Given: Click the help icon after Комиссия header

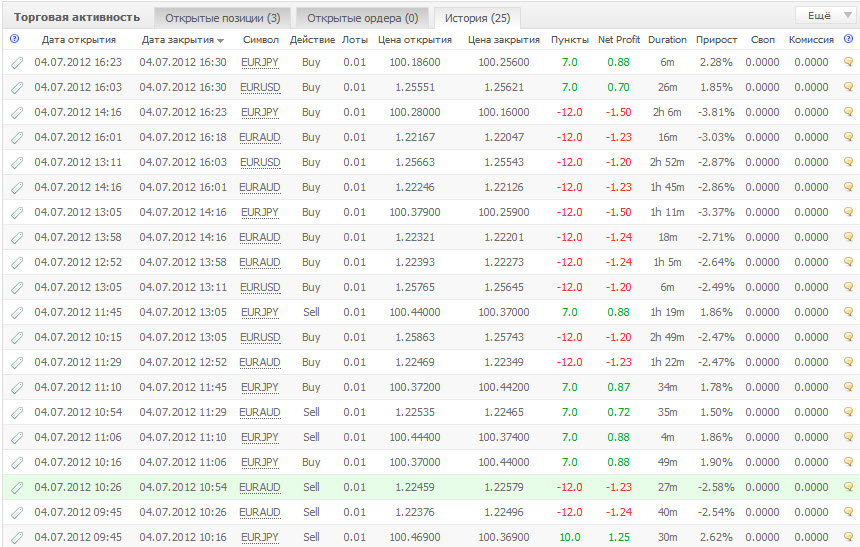Looking at the screenshot, I should (848, 39).
